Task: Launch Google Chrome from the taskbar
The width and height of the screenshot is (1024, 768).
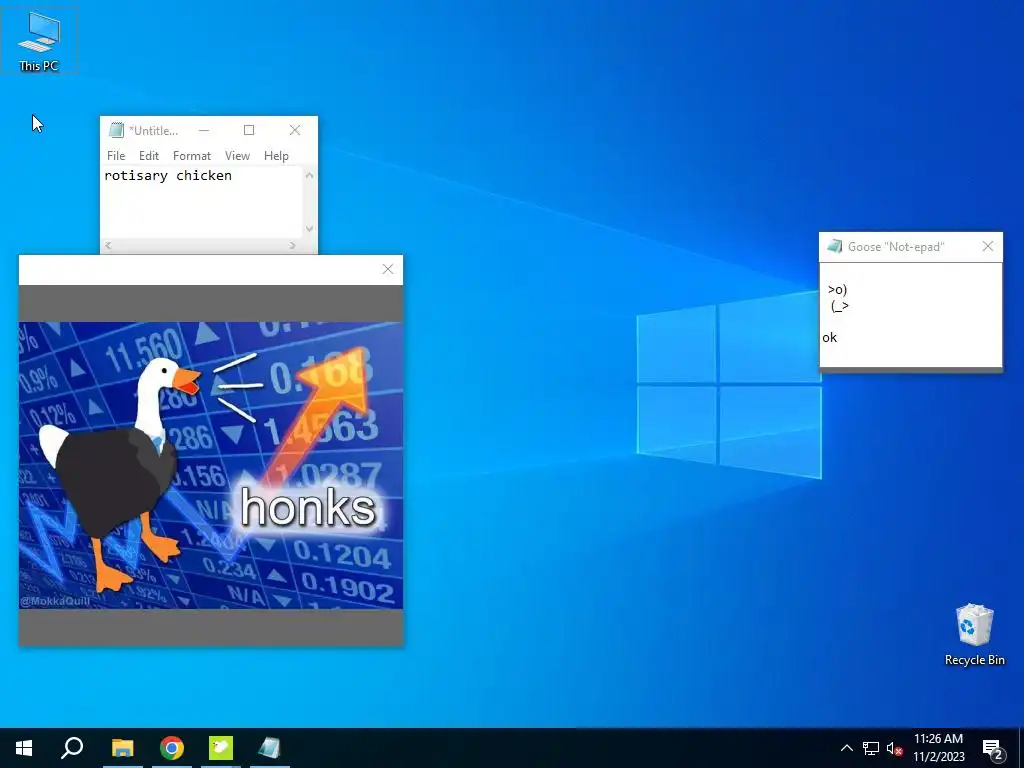Action: (172, 748)
